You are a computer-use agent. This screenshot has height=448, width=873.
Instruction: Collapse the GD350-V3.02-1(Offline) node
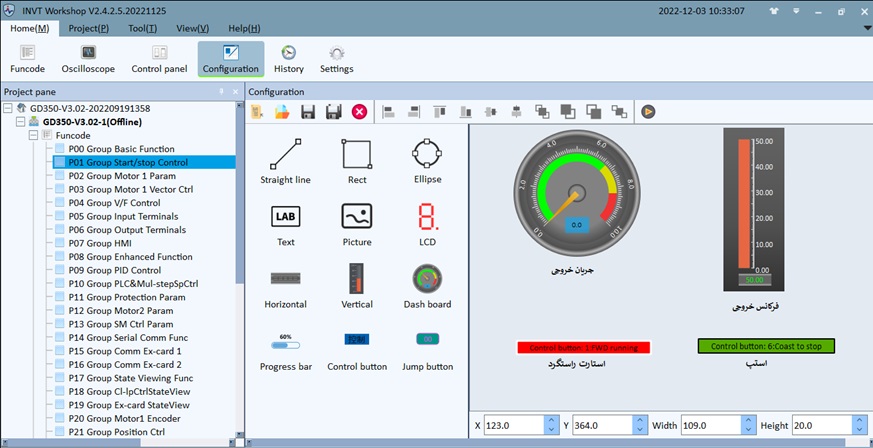[21, 121]
